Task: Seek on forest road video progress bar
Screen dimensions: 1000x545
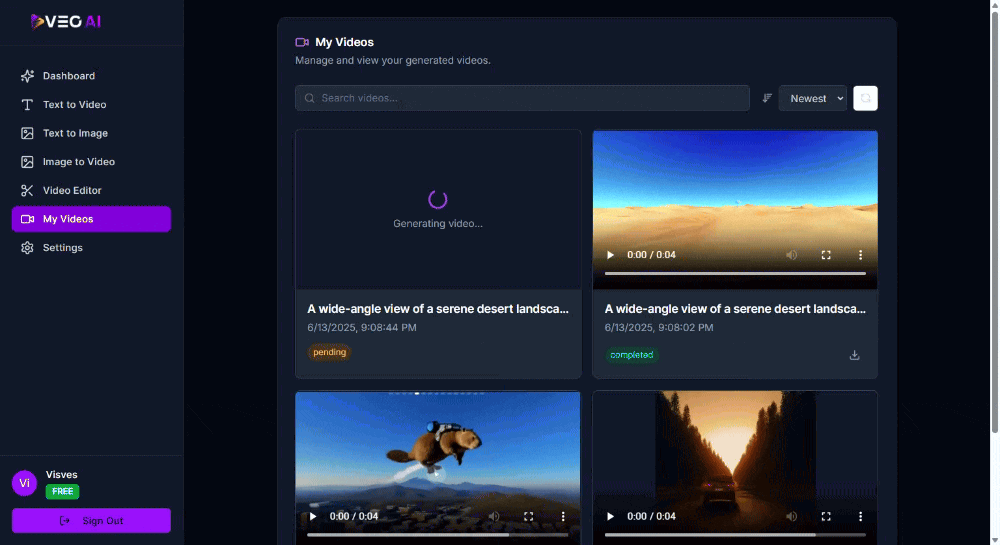Action: (735, 535)
